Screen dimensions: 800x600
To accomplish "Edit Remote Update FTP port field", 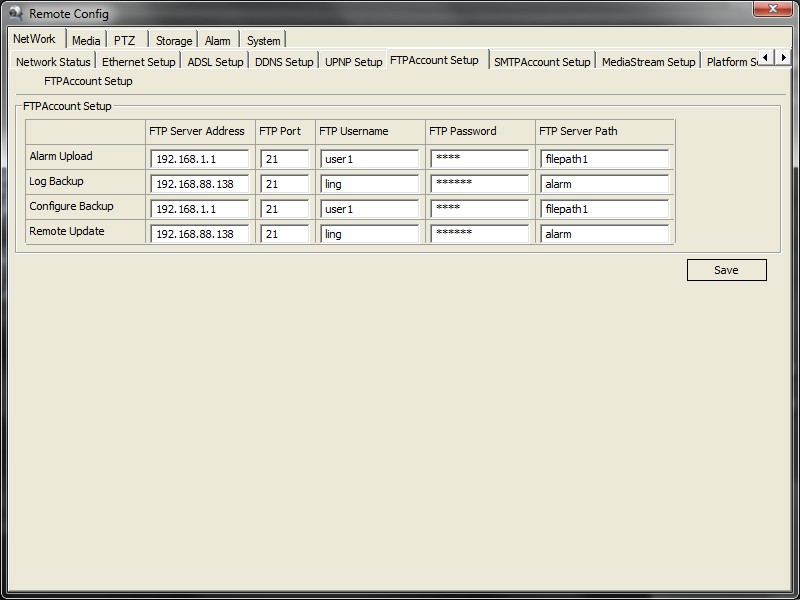I will (284, 234).
